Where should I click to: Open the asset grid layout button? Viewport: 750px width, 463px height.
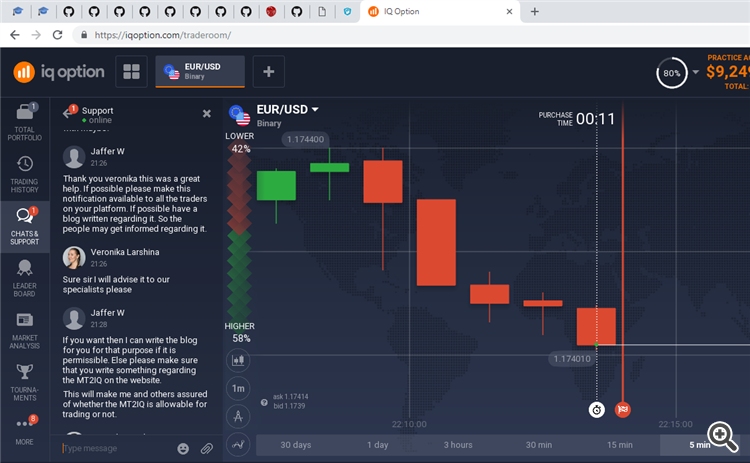[x=132, y=72]
